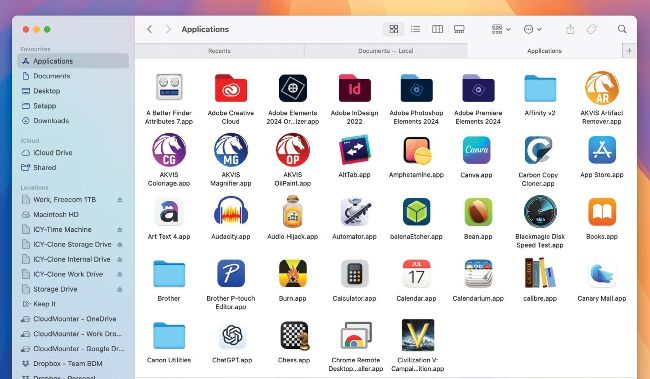Open Macintosh HD in the sidebar

(x=73, y=214)
